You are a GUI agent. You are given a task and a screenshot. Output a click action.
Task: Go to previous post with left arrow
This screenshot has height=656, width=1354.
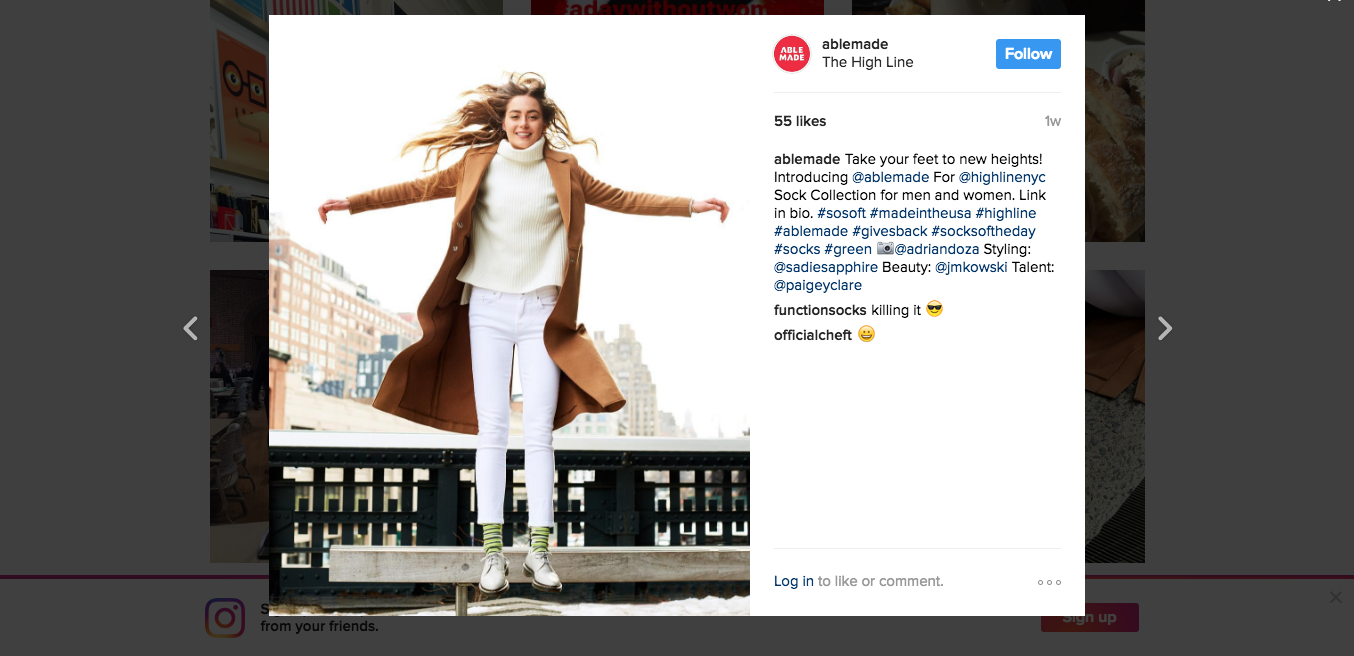[x=190, y=328]
